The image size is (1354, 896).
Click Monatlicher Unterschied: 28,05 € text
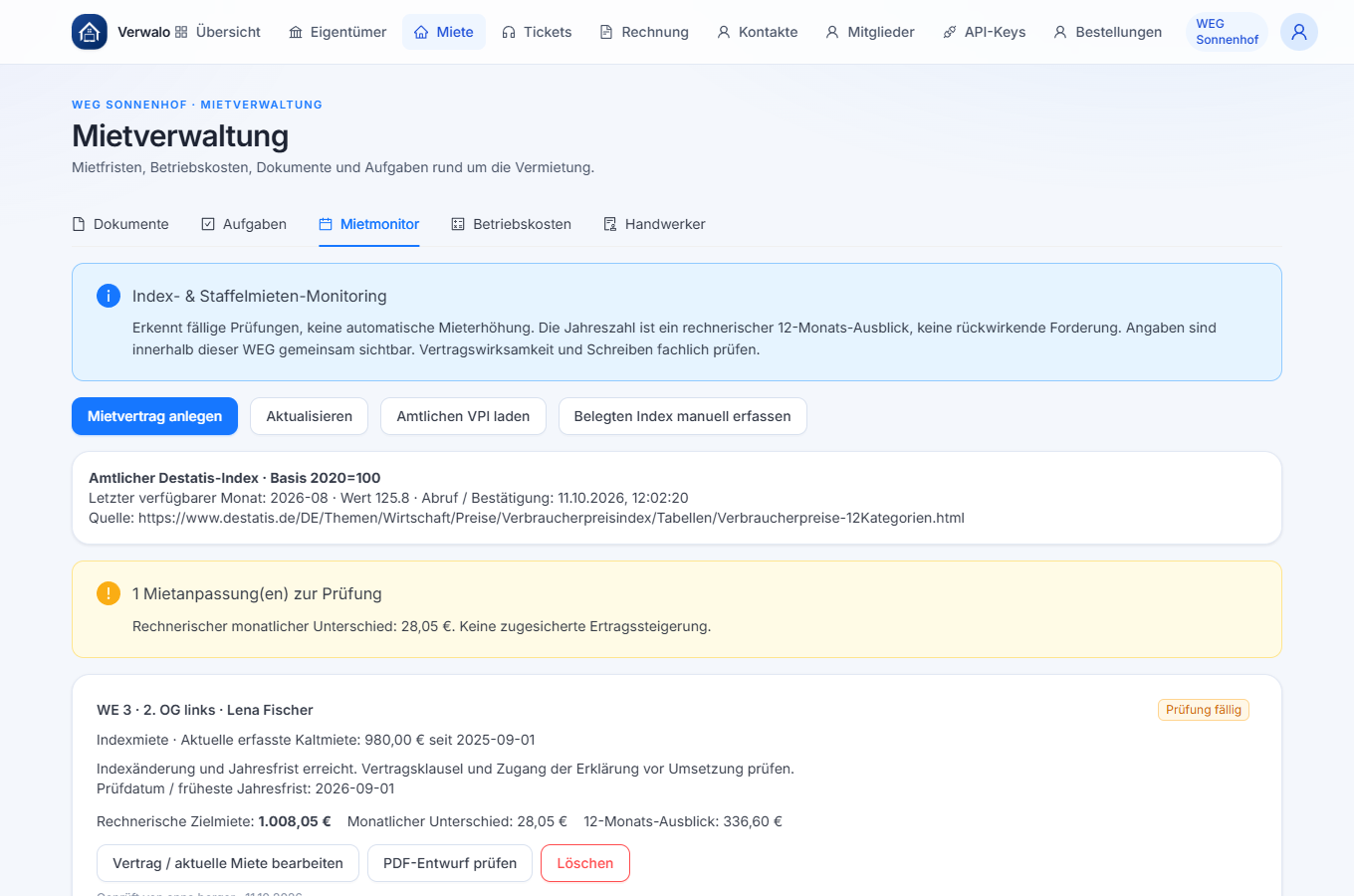[457, 821]
